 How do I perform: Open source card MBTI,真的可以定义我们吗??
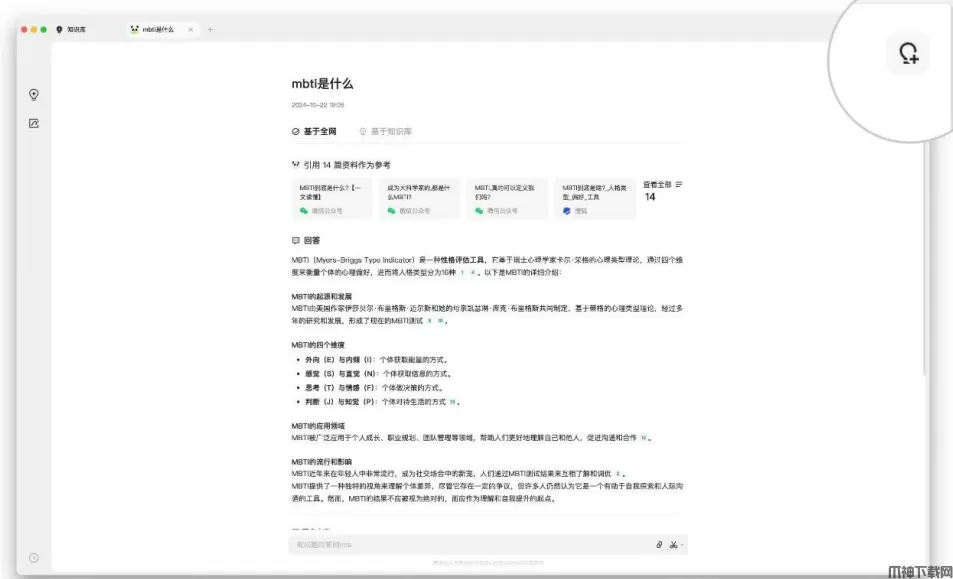507,199
